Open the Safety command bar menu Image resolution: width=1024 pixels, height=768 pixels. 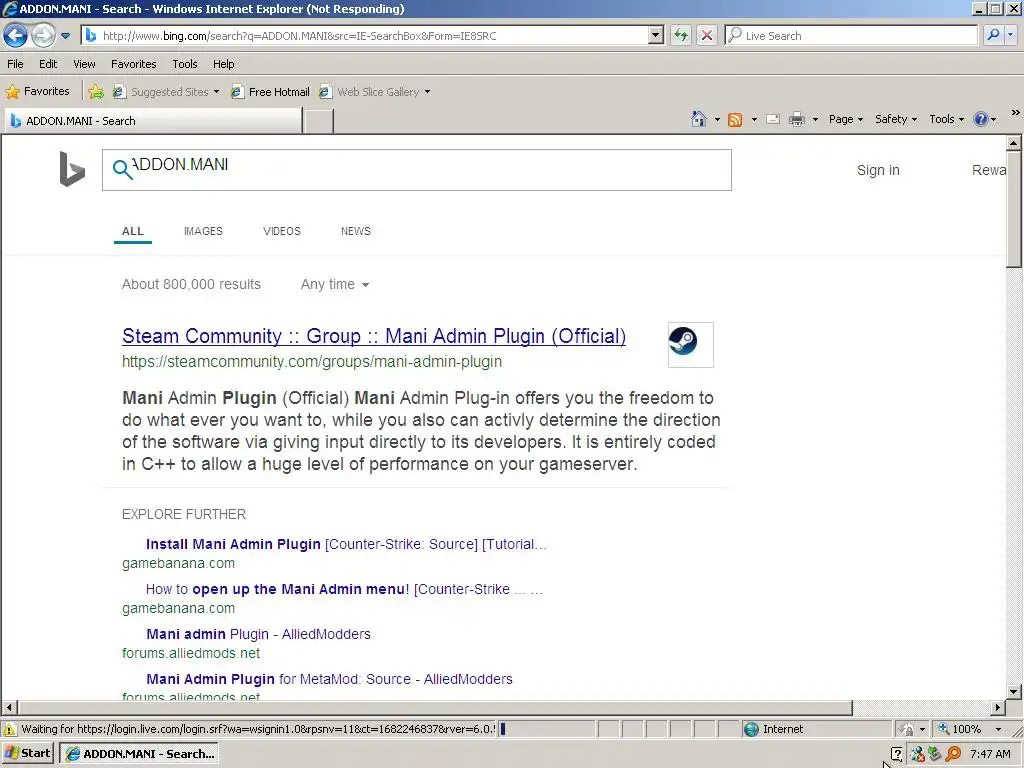[896, 119]
